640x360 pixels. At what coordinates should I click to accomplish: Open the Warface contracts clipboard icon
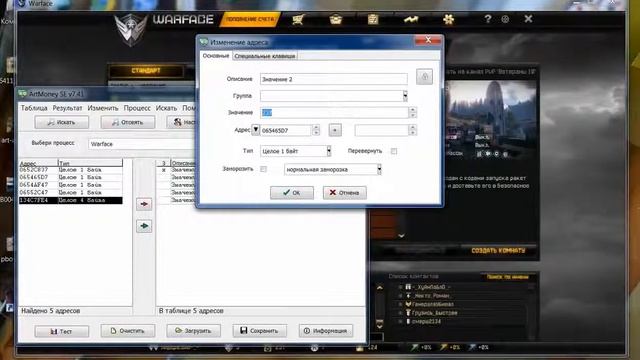tap(373, 19)
